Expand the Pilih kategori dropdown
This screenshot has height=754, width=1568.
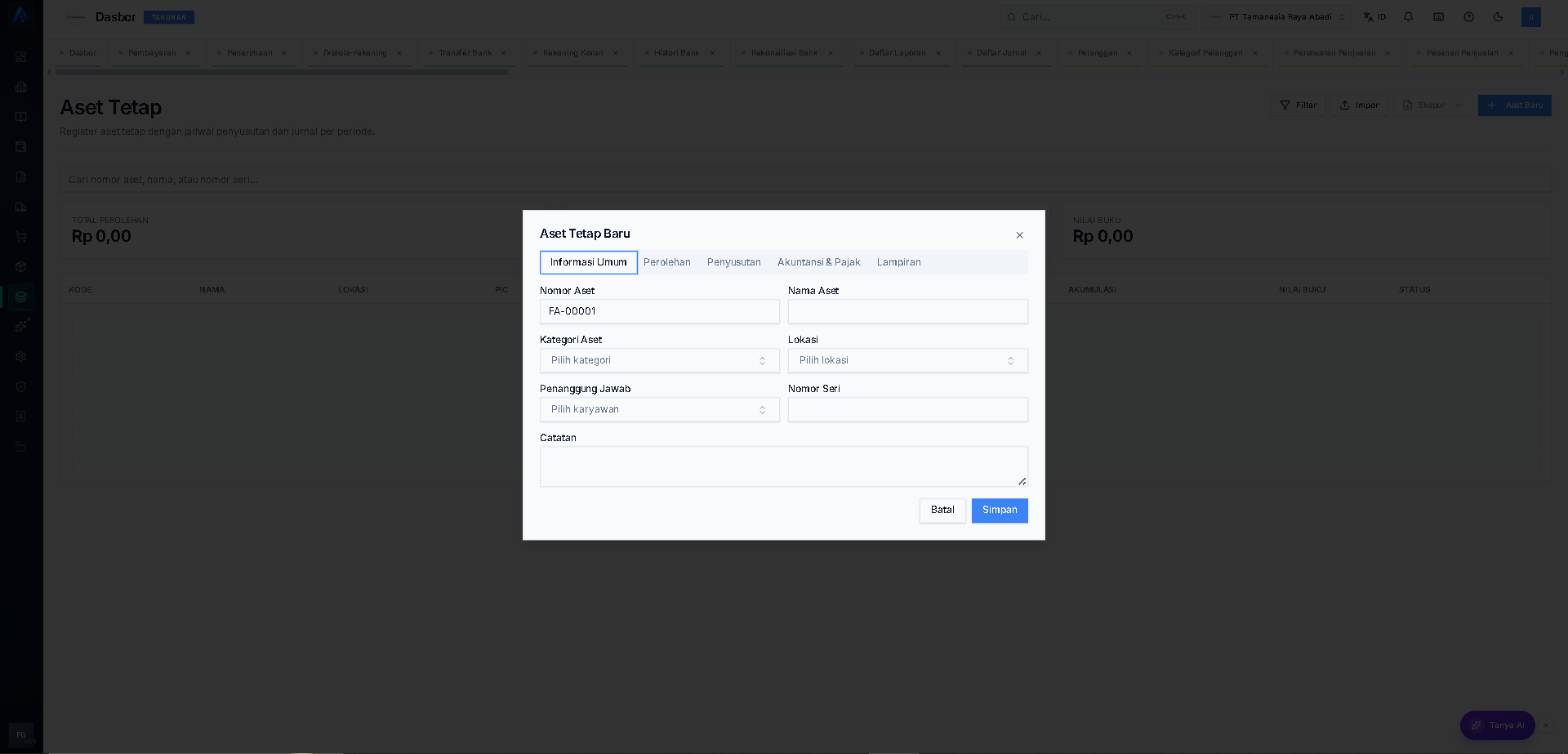coord(660,361)
